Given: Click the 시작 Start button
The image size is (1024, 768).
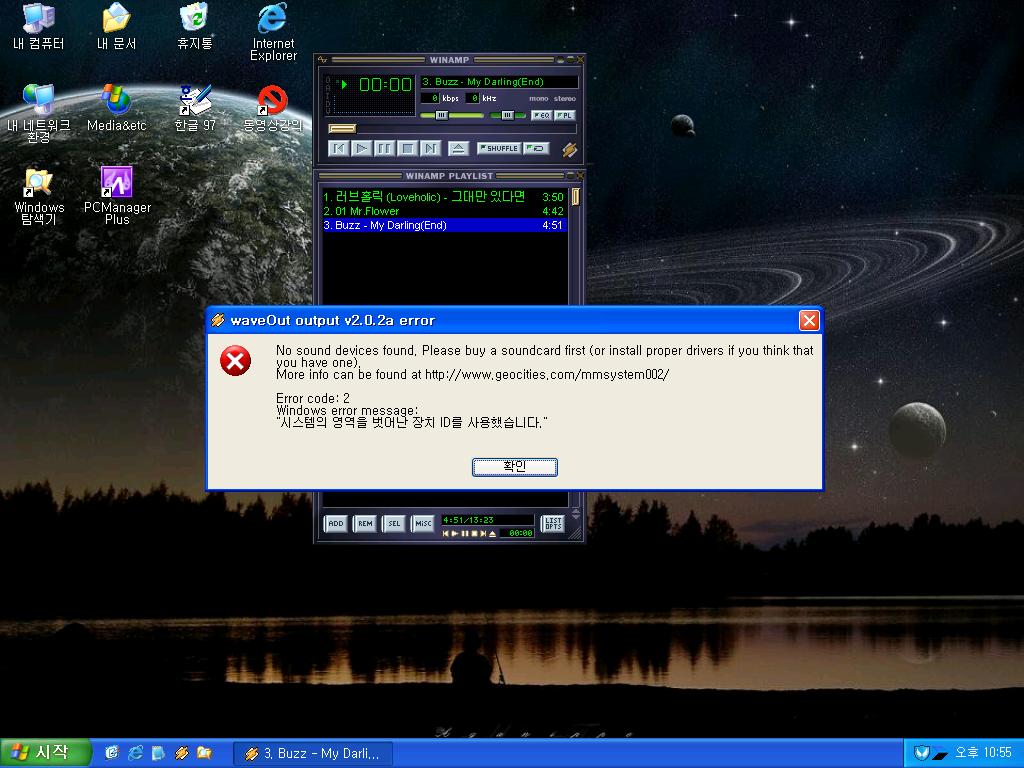Looking at the screenshot, I should click(x=44, y=753).
